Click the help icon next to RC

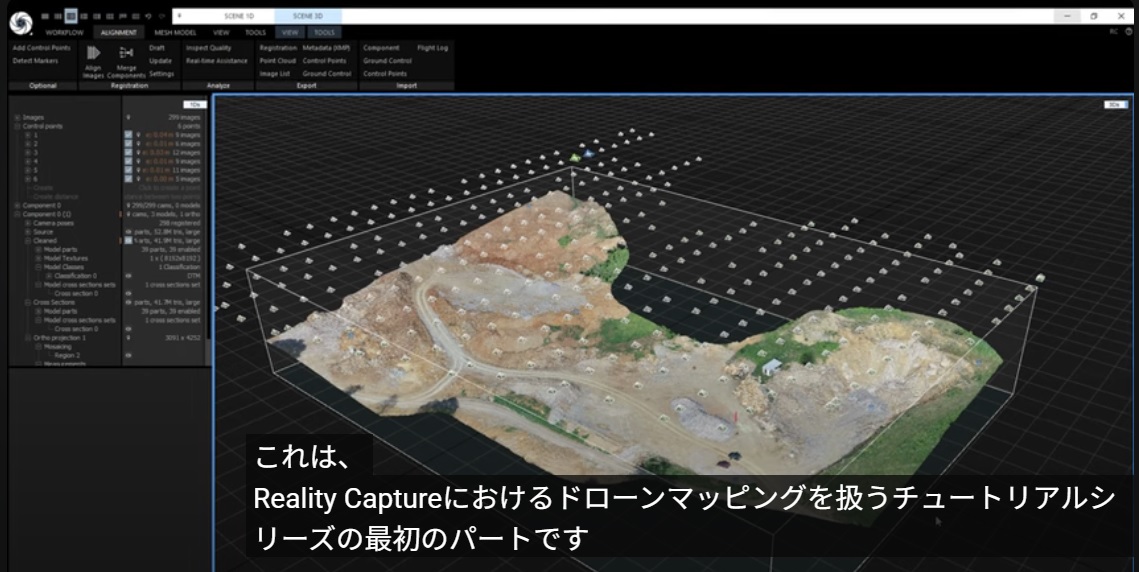[1128, 32]
